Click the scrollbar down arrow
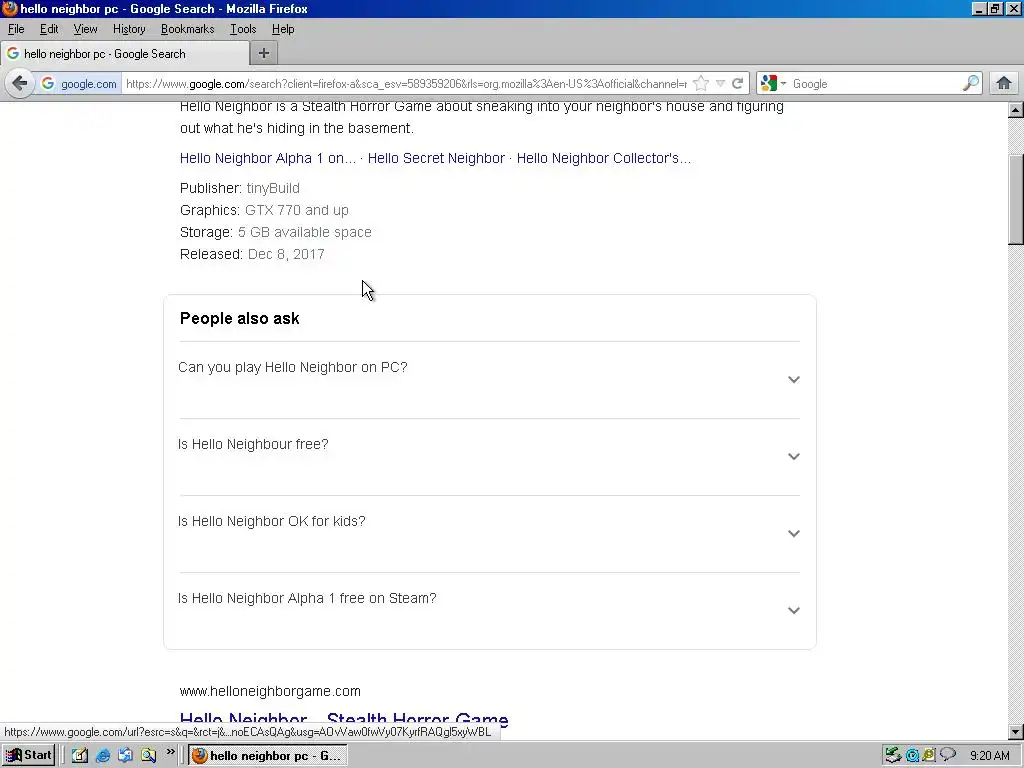The image size is (1024, 768). click(1015, 732)
